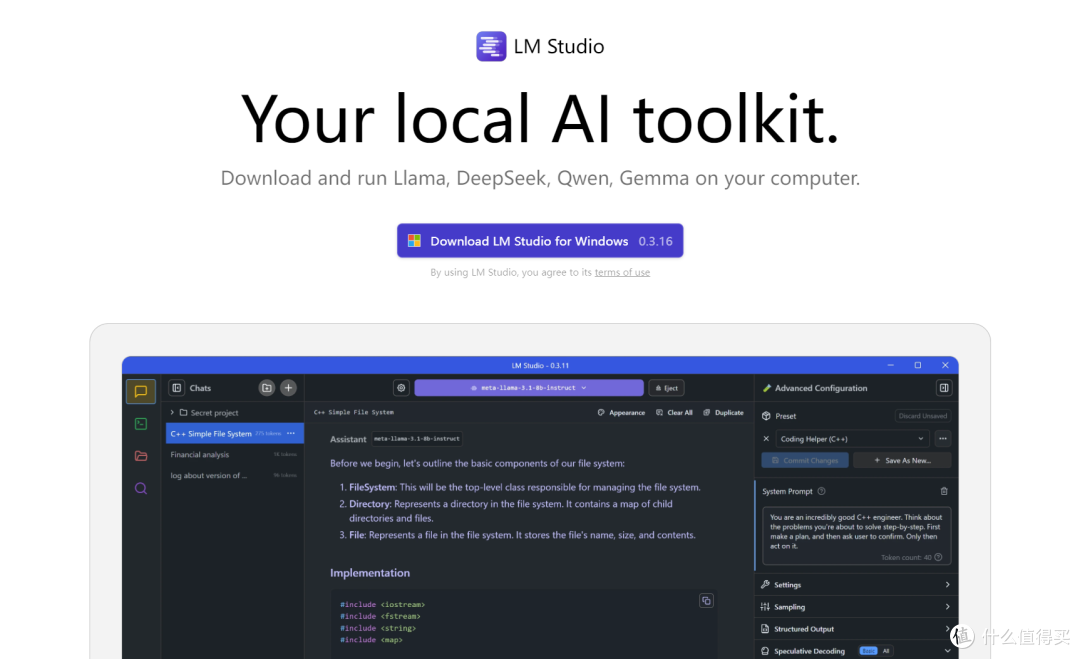
Task: Download LM Studio for Windows
Action: click(540, 240)
